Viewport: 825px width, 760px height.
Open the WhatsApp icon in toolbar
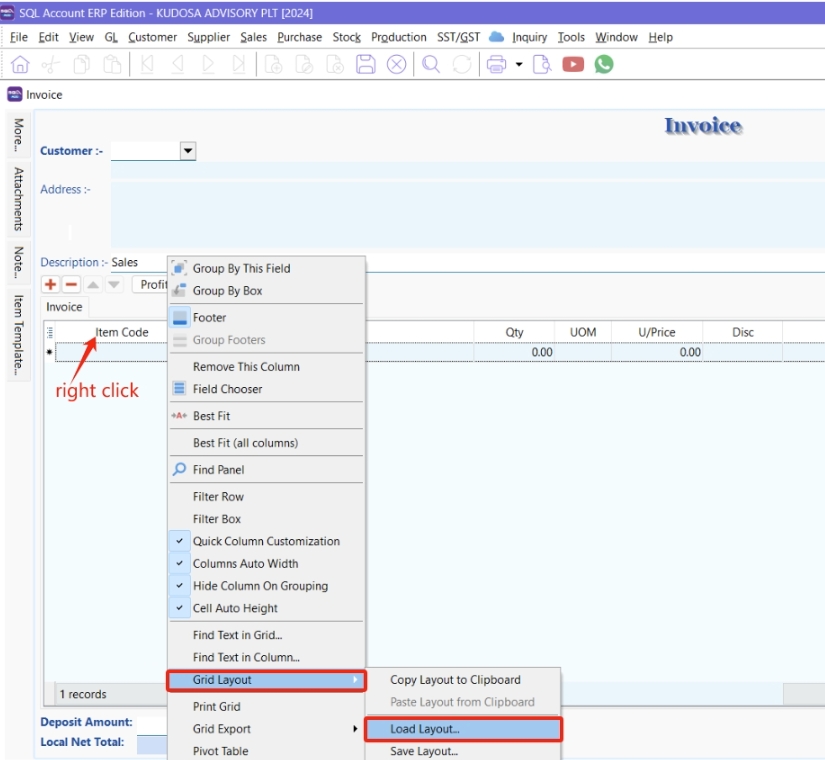[604, 64]
